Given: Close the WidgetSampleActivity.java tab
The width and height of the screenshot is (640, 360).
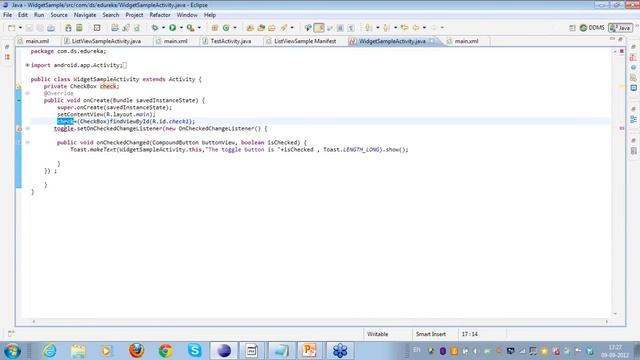Looking at the screenshot, I should coord(432,41).
